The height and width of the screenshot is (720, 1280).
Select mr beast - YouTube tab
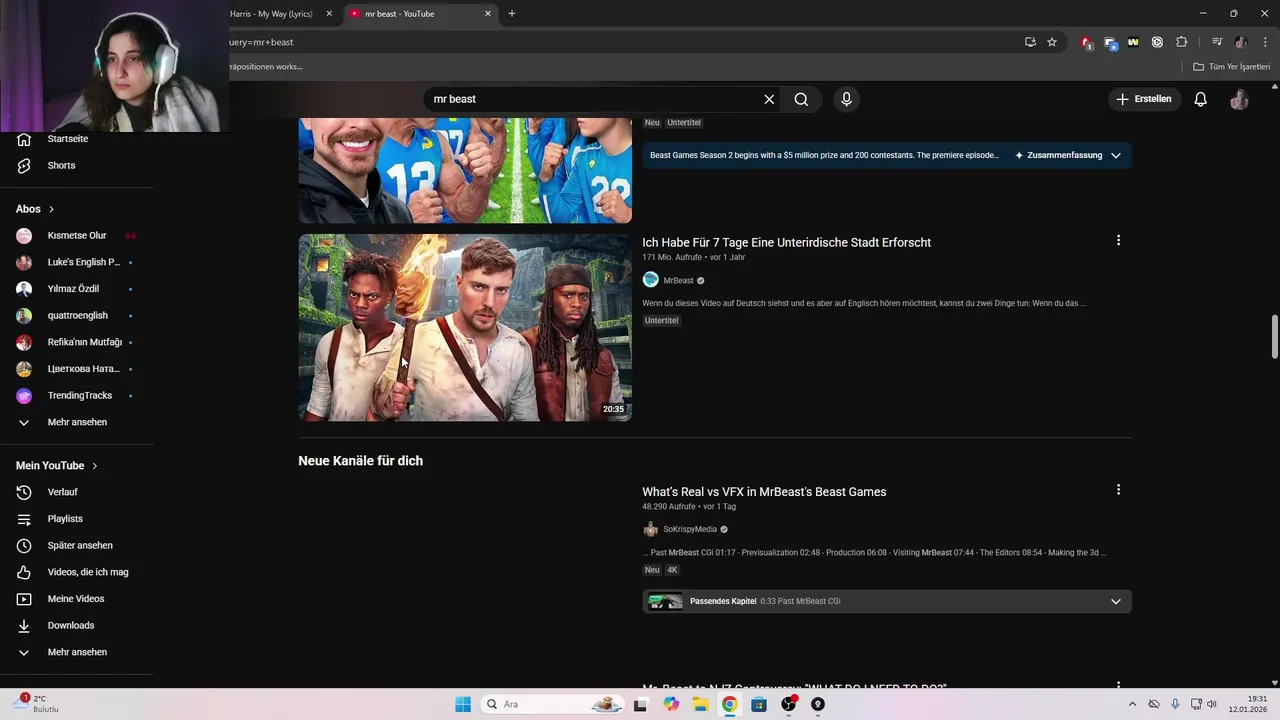point(420,14)
